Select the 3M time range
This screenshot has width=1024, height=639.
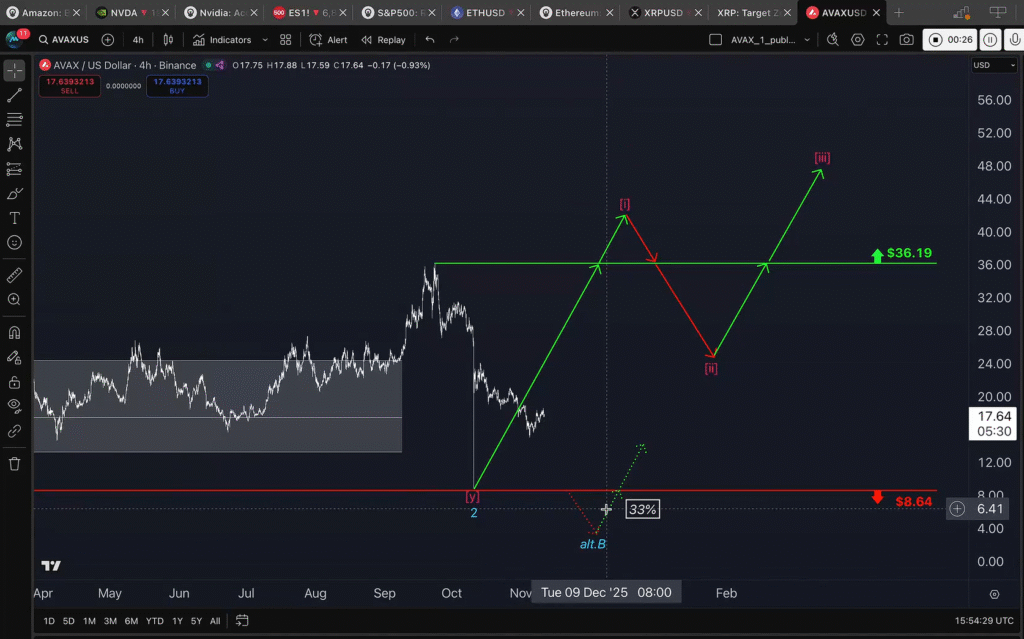(110, 621)
